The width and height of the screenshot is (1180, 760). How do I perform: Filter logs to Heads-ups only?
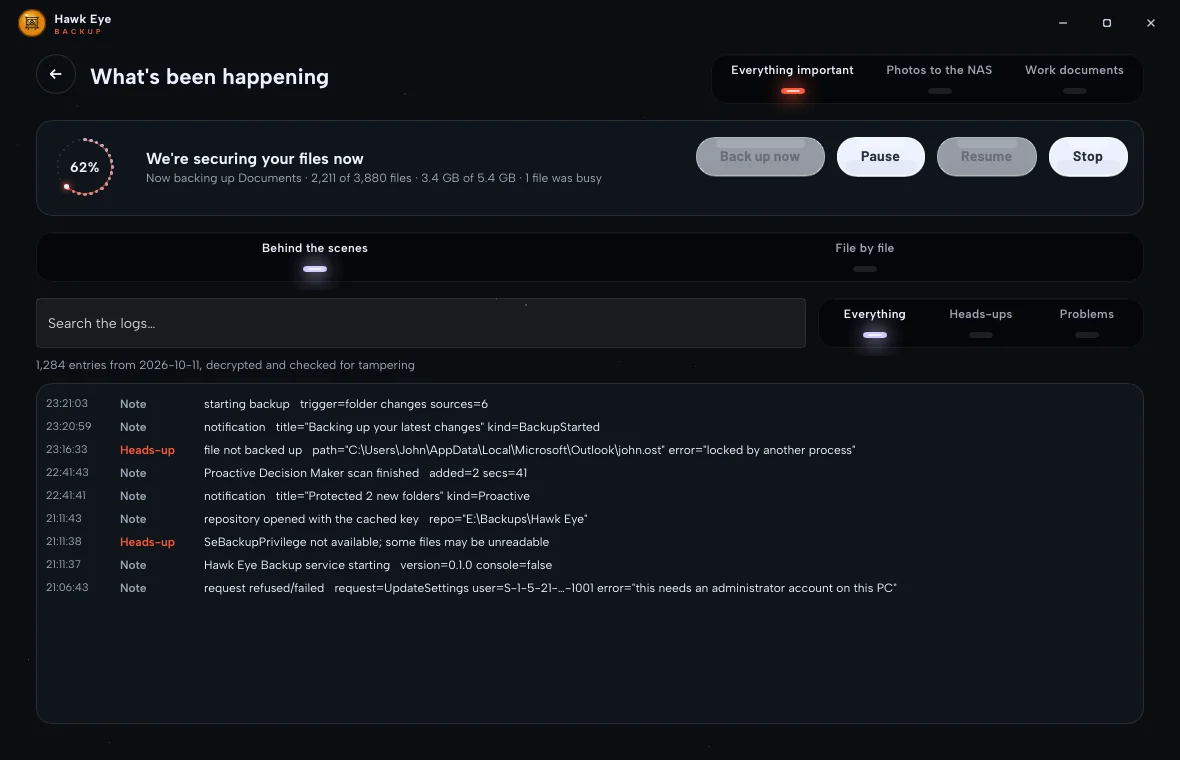981,323
